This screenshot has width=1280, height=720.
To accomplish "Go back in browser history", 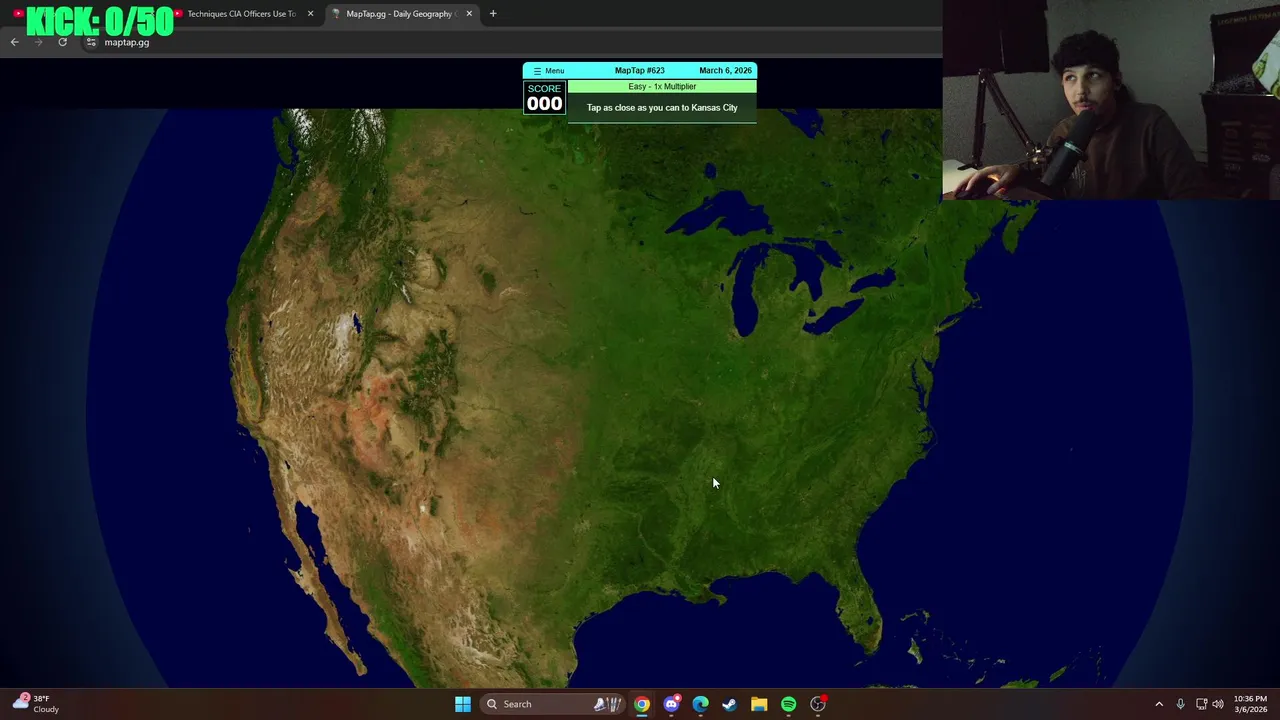I will pos(14,42).
